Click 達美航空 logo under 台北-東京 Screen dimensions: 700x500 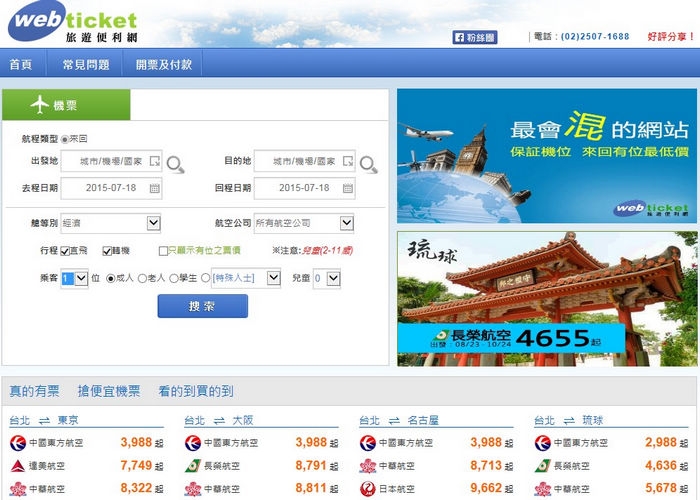pos(18,466)
